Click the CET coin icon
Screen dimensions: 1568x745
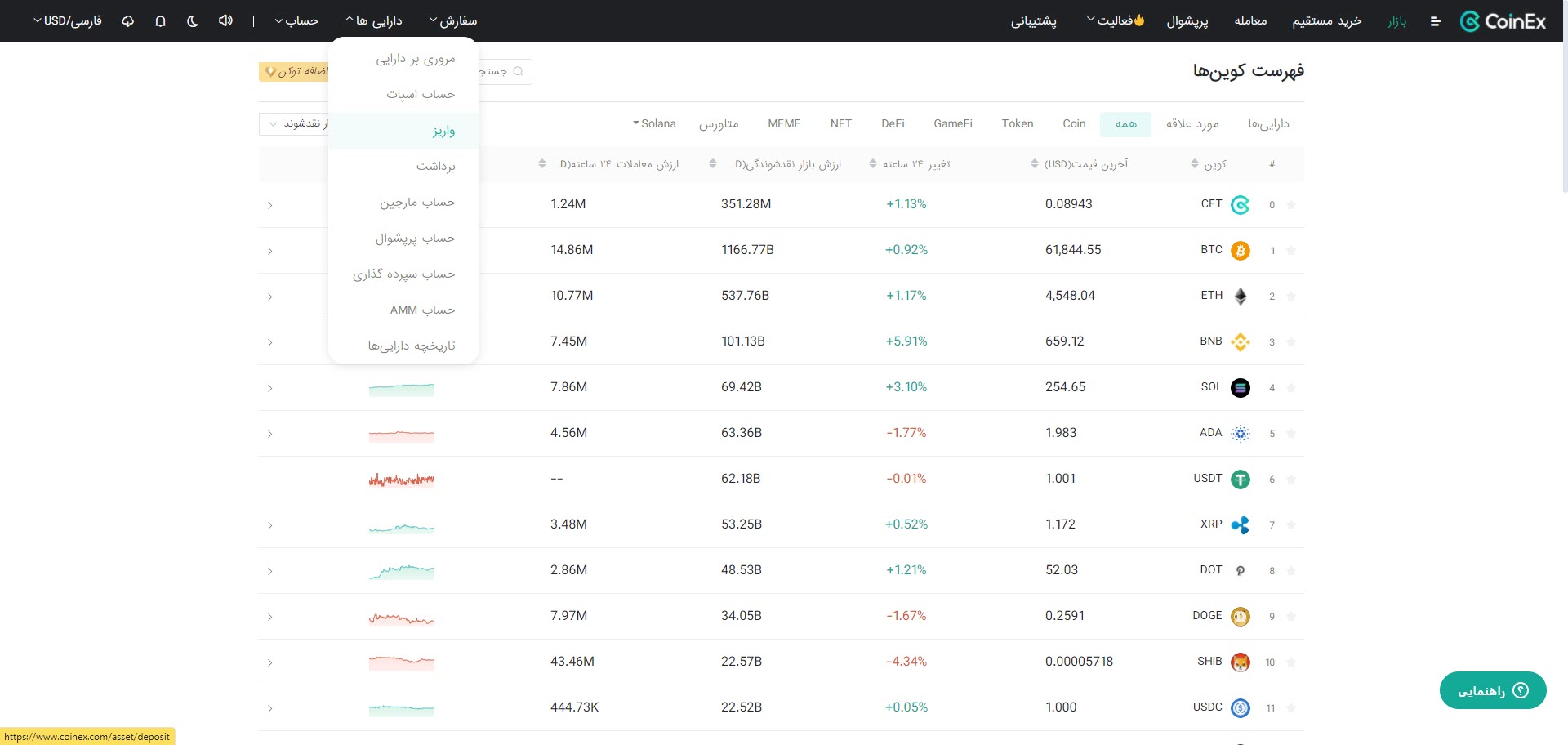point(1240,205)
